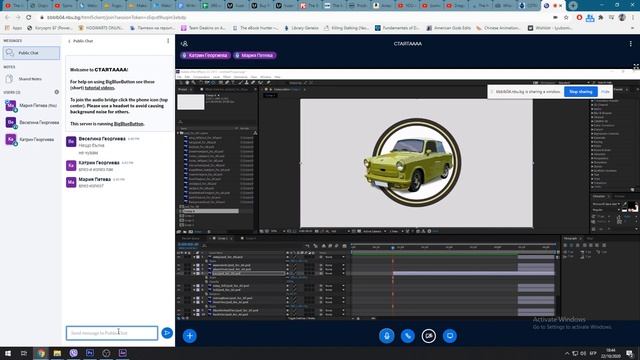
Task: Click the Graph Editor icon in timeline header
Action: pos(344,246)
